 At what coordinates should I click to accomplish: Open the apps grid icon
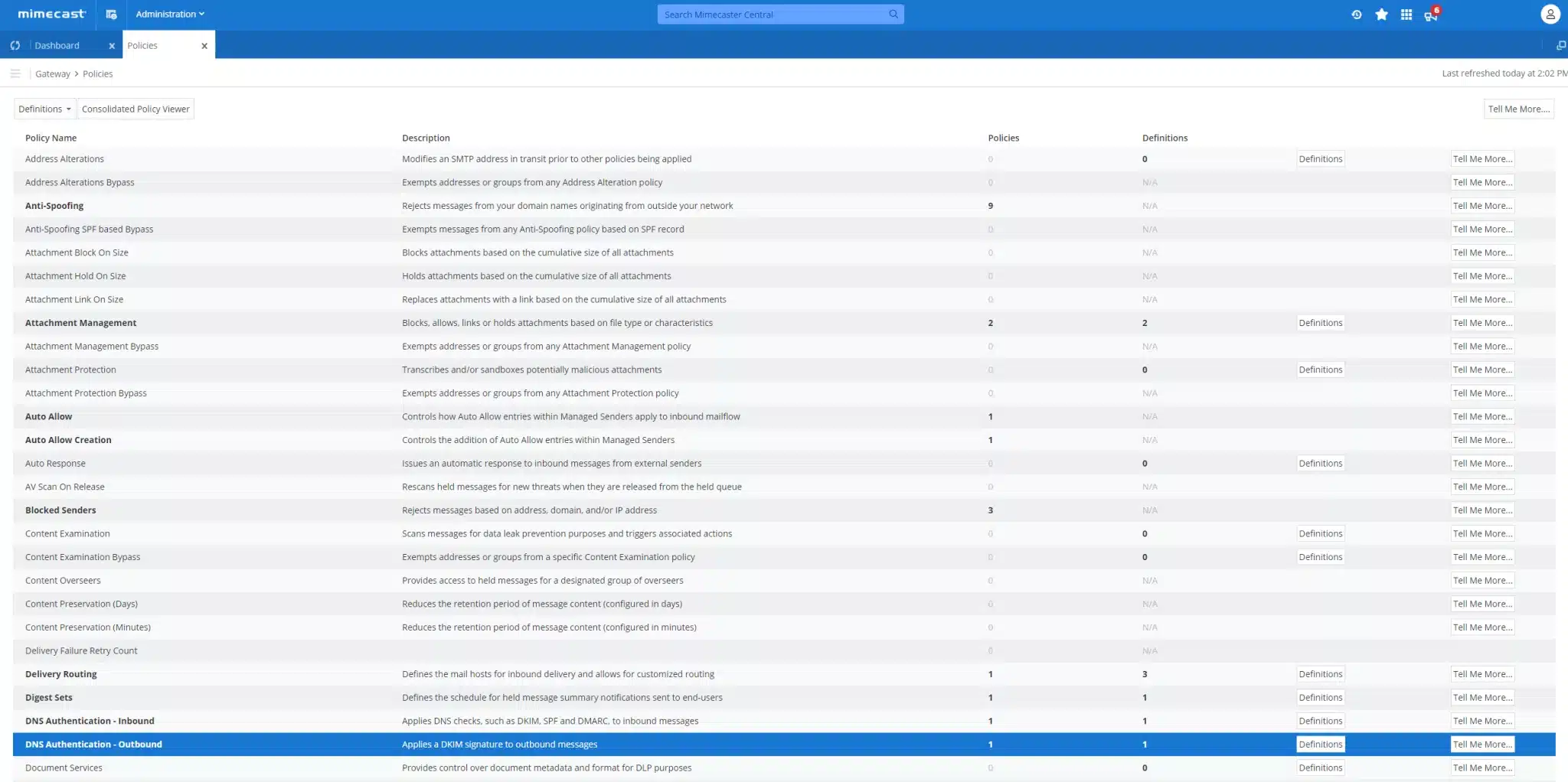(x=1406, y=15)
